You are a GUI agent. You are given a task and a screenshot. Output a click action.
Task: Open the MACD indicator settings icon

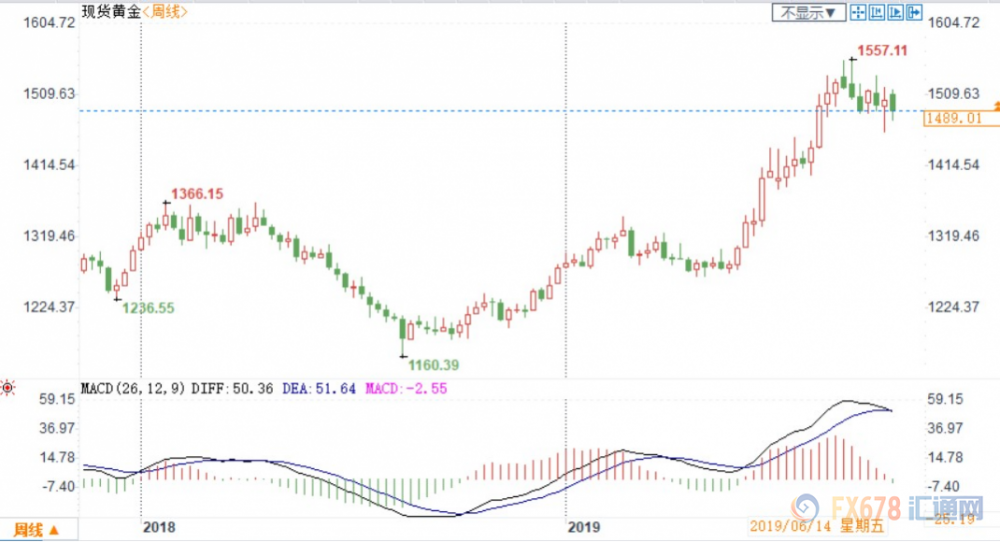point(8,388)
